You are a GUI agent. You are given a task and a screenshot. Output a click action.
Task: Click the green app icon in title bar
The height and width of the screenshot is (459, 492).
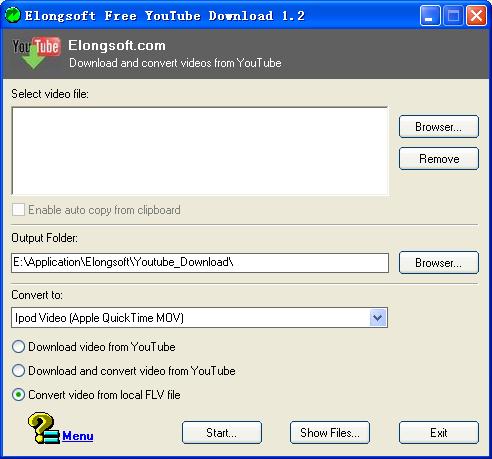[13, 15]
